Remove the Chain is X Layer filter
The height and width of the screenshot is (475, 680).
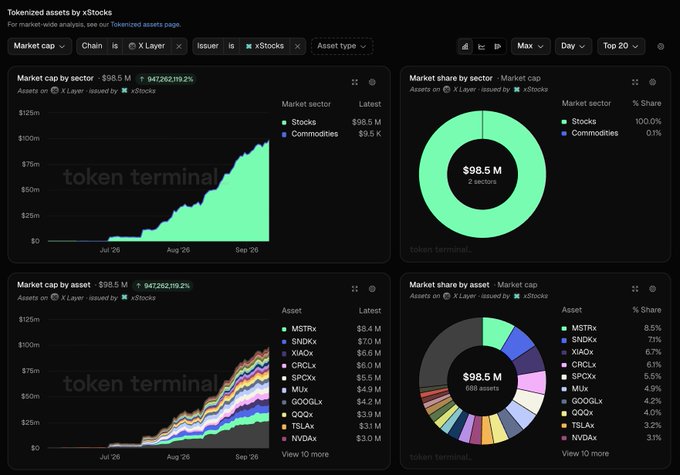[x=179, y=46]
